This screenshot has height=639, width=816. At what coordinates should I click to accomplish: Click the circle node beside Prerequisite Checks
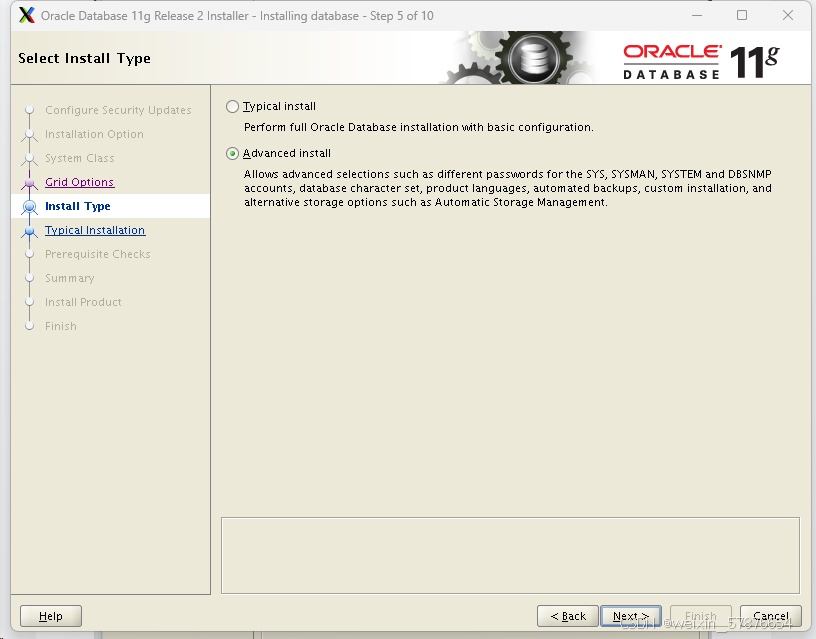pos(30,254)
